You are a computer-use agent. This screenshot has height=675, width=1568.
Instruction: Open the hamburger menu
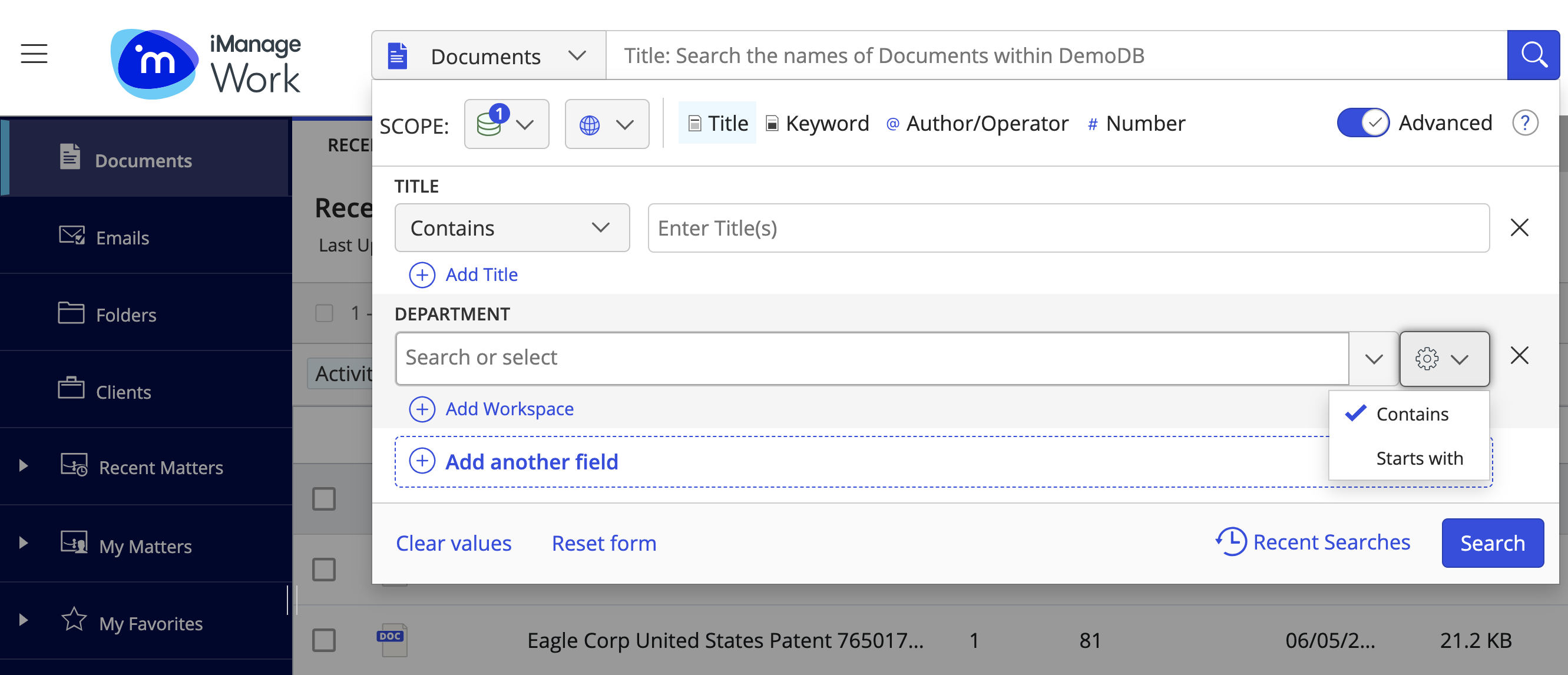click(34, 54)
